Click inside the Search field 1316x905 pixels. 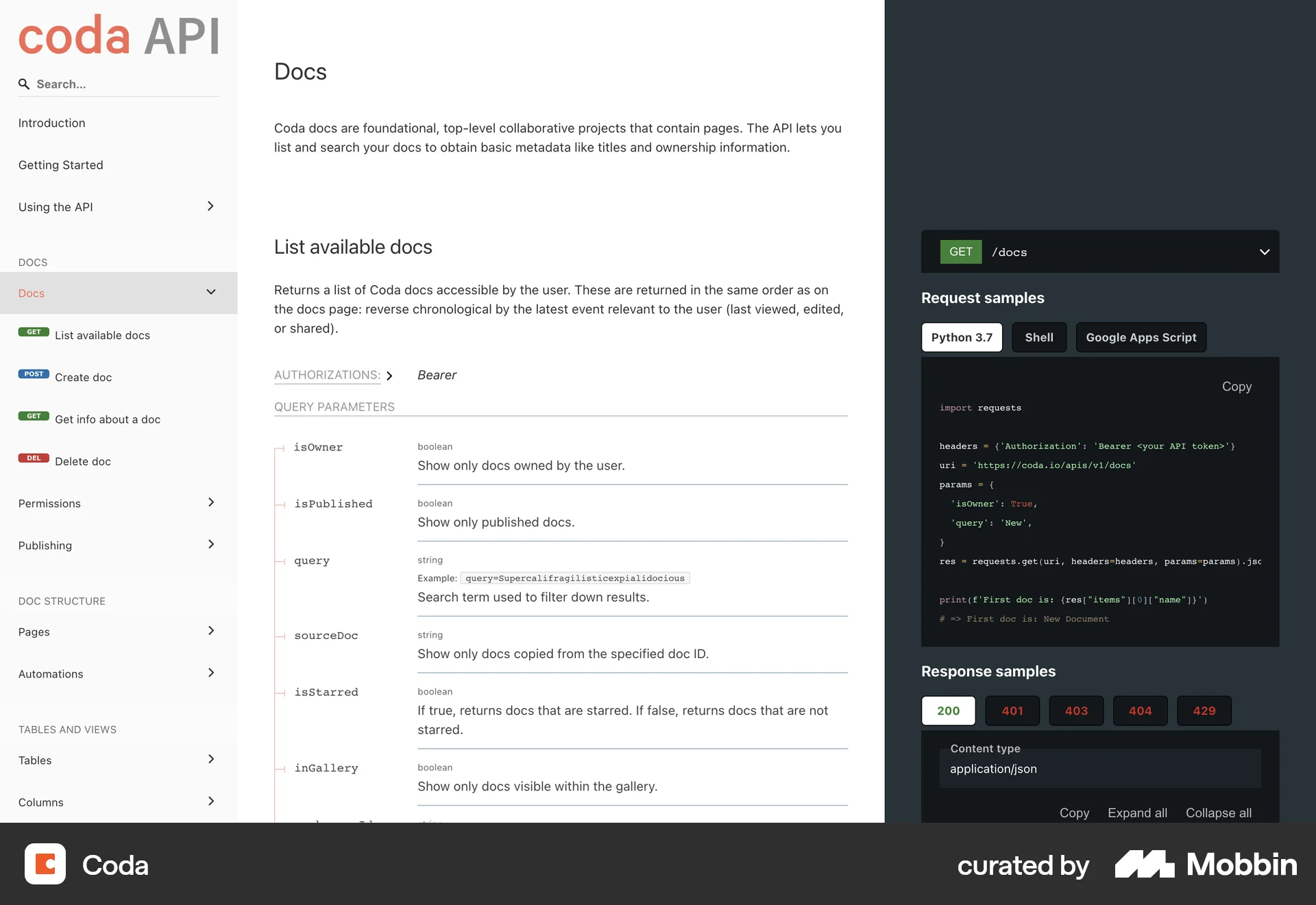pyautogui.click(x=117, y=84)
